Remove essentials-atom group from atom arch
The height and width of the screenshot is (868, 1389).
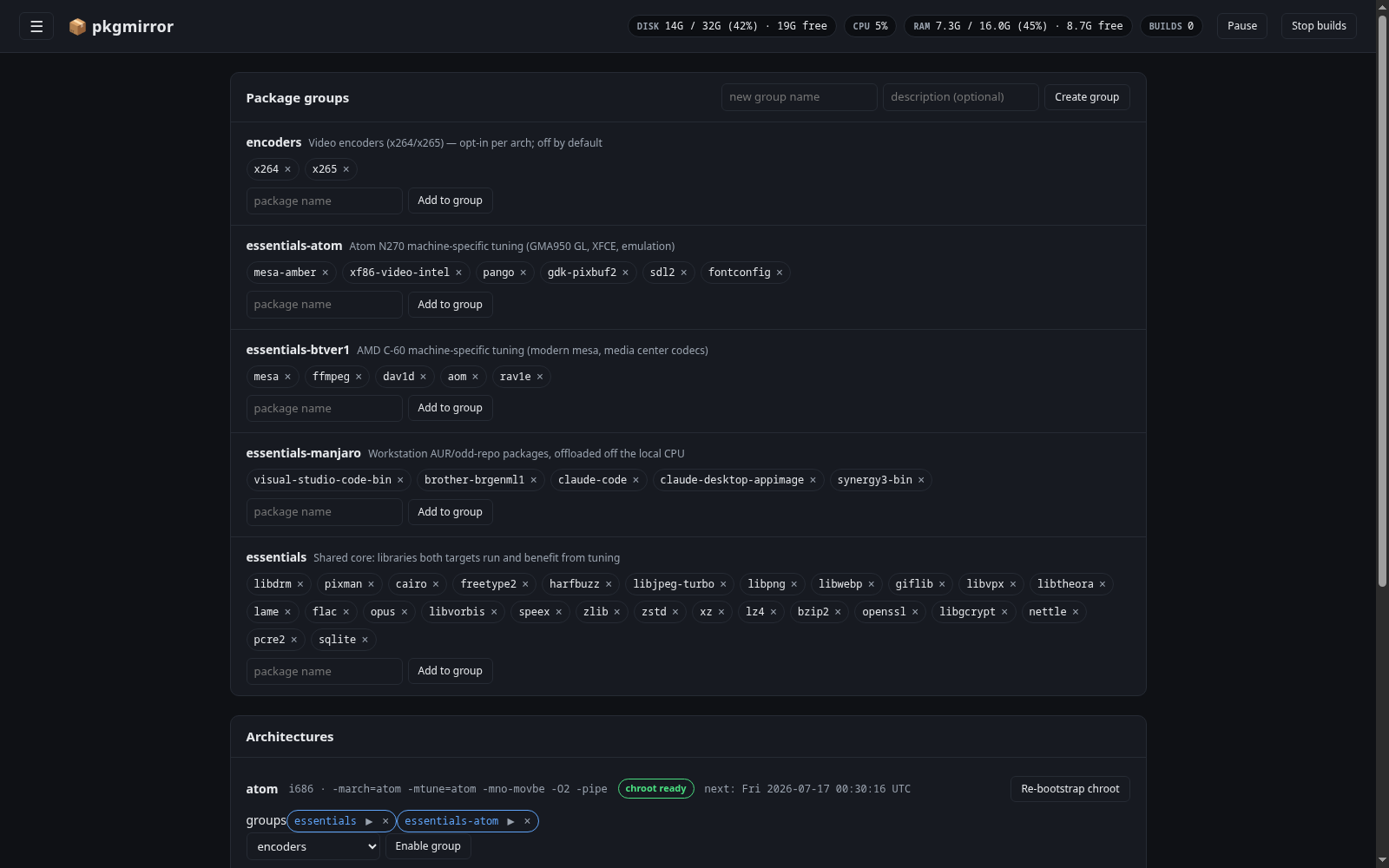click(x=527, y=821)
